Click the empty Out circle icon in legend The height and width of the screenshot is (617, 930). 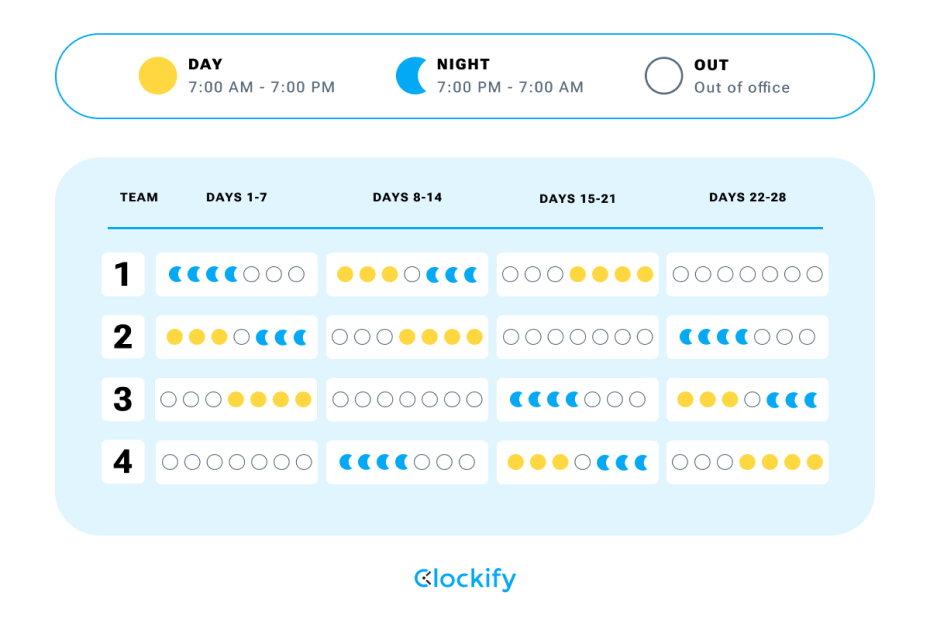tap(663, 76)
